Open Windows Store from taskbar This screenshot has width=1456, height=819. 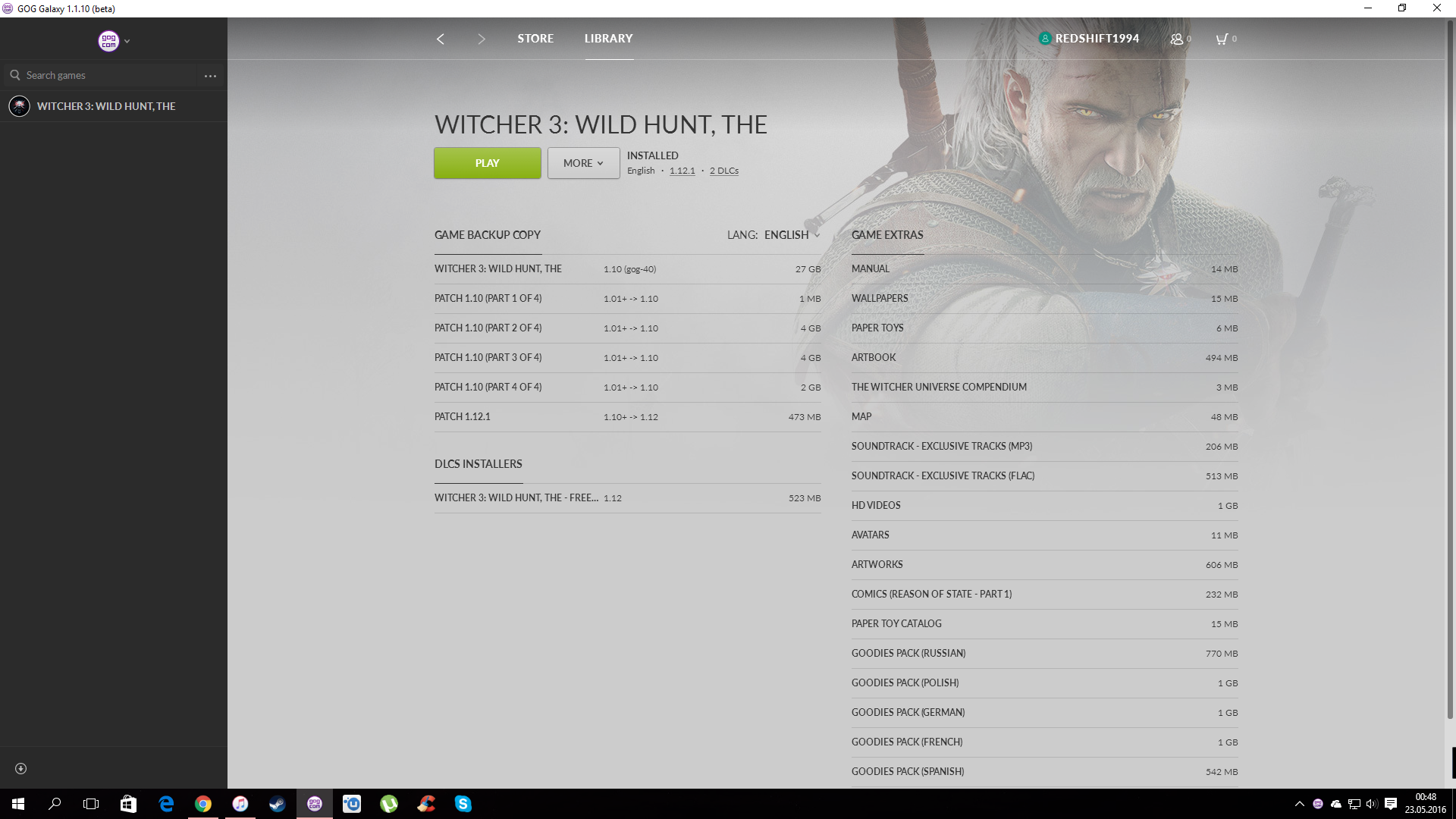[128, 804]
